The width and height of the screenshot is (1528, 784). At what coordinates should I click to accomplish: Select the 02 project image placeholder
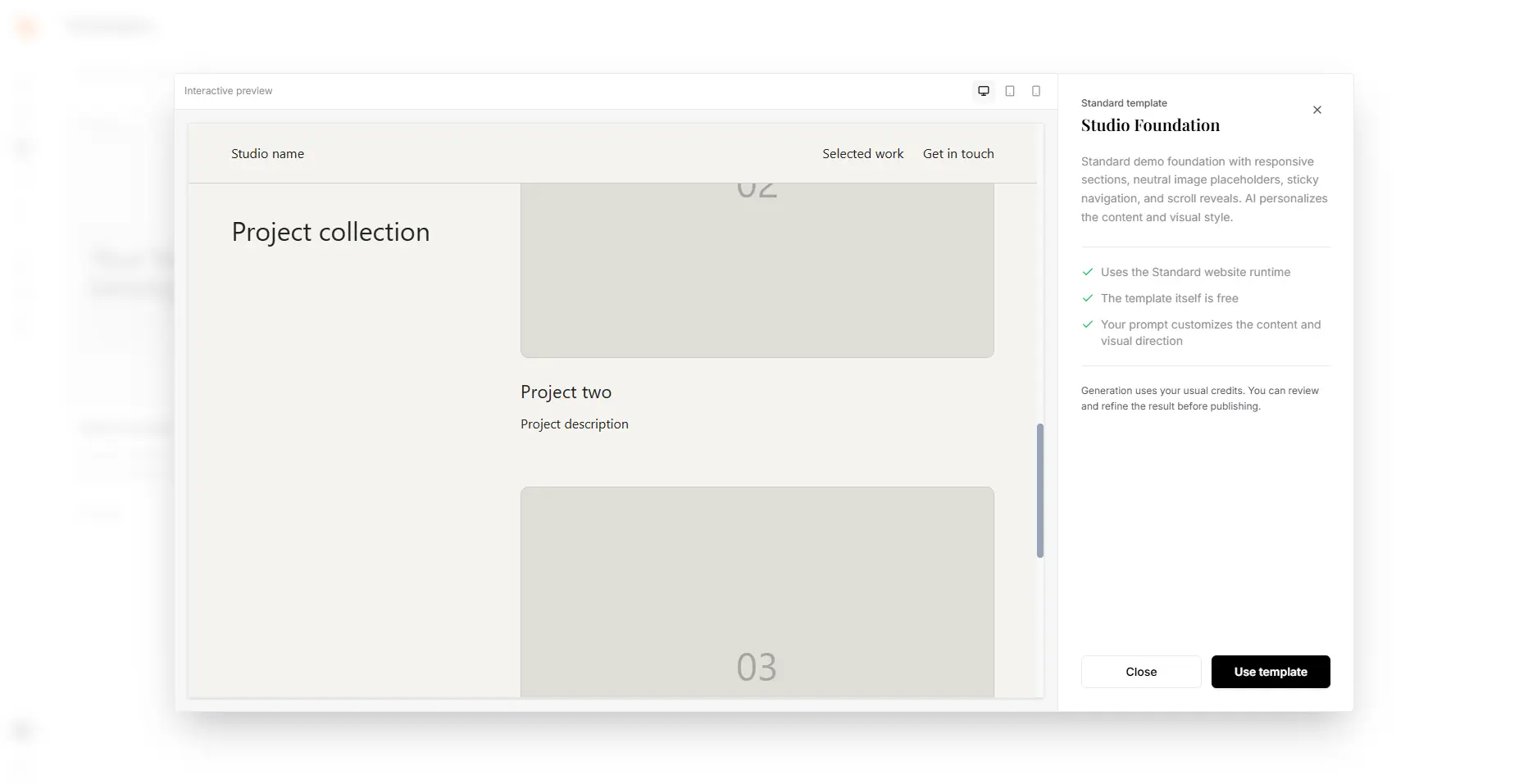(757, 270)
